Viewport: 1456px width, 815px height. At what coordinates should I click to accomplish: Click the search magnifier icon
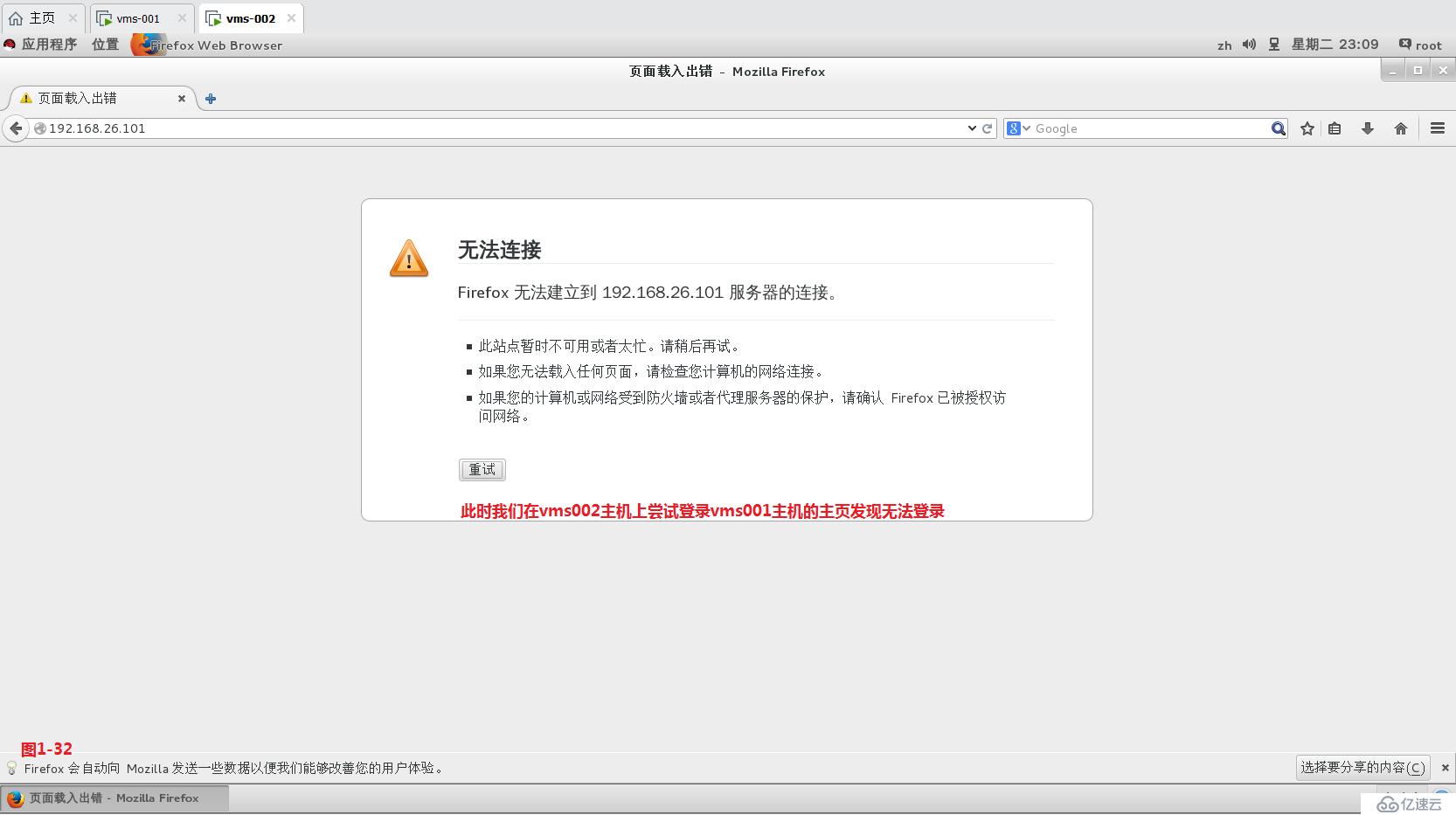tap(1278, 128)
